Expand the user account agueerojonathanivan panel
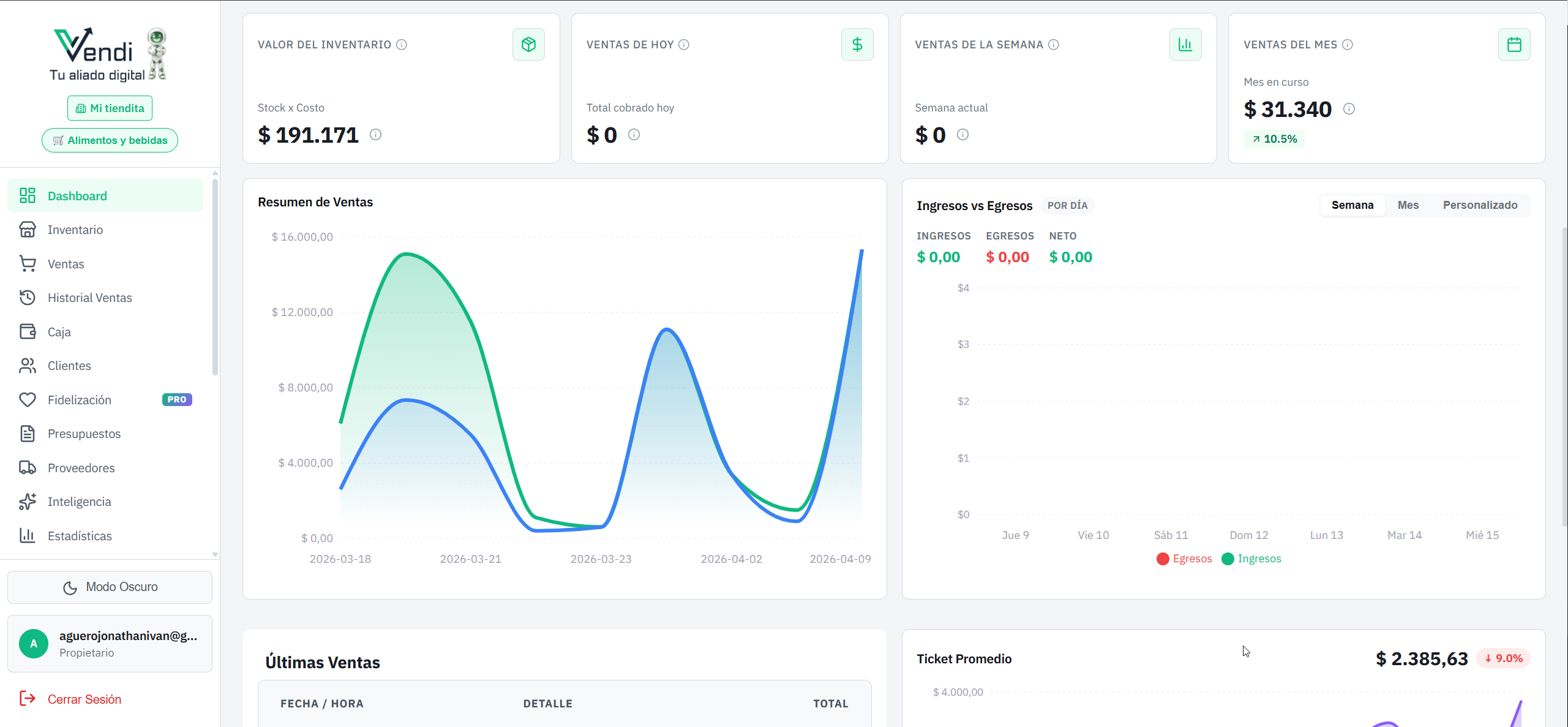The width and height of the screenshot is (1568, 727). pyautogui.click(x=110, y=643)
